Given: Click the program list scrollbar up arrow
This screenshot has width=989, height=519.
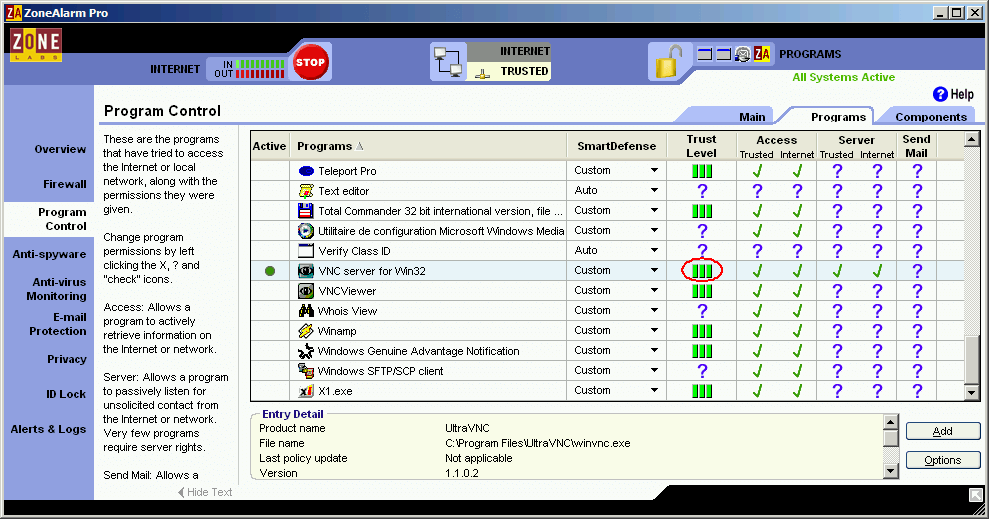Looking at the screenshot, I should (x=971, y=139).
